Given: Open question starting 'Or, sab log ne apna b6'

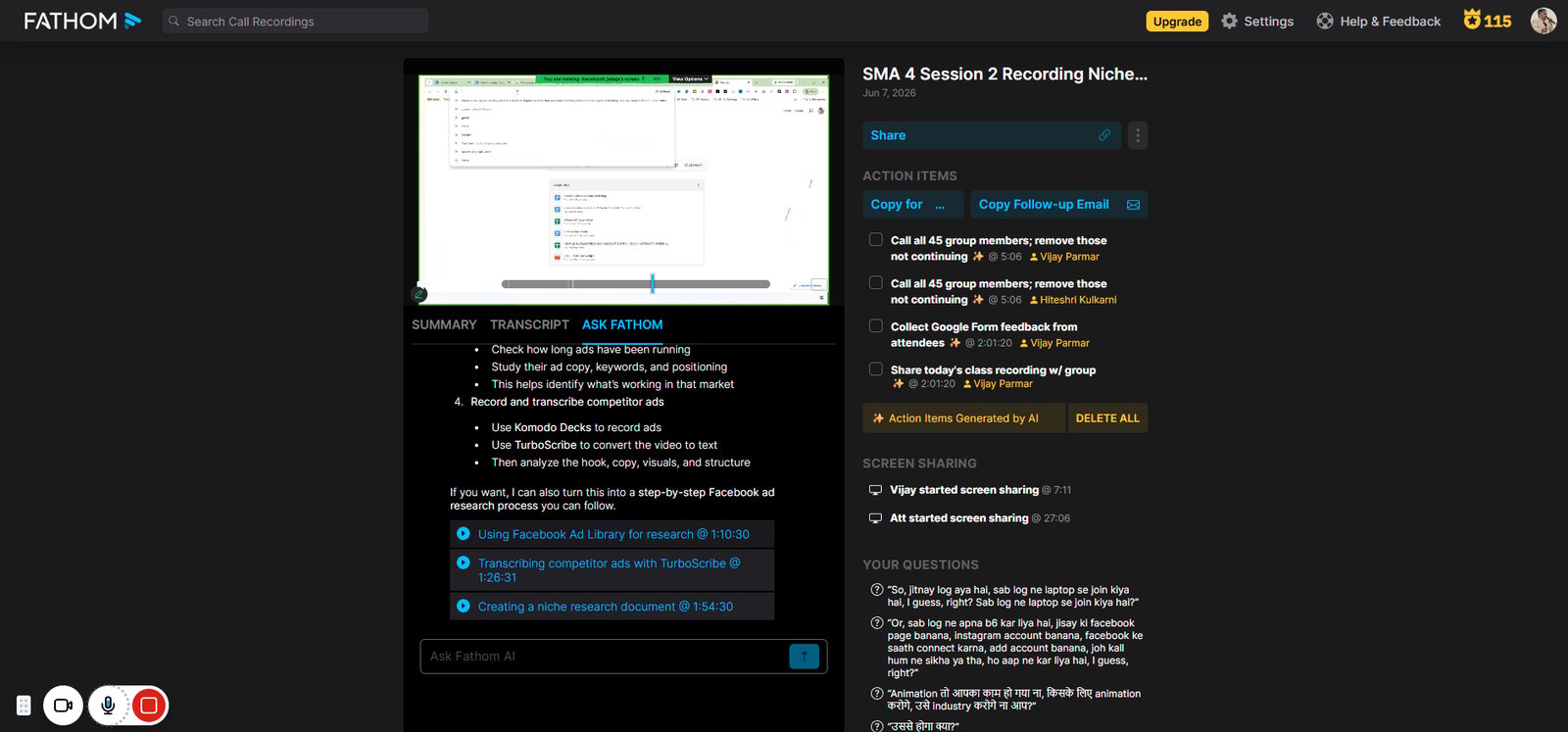Looking at the screenshot, I should tap(1007, 648).
